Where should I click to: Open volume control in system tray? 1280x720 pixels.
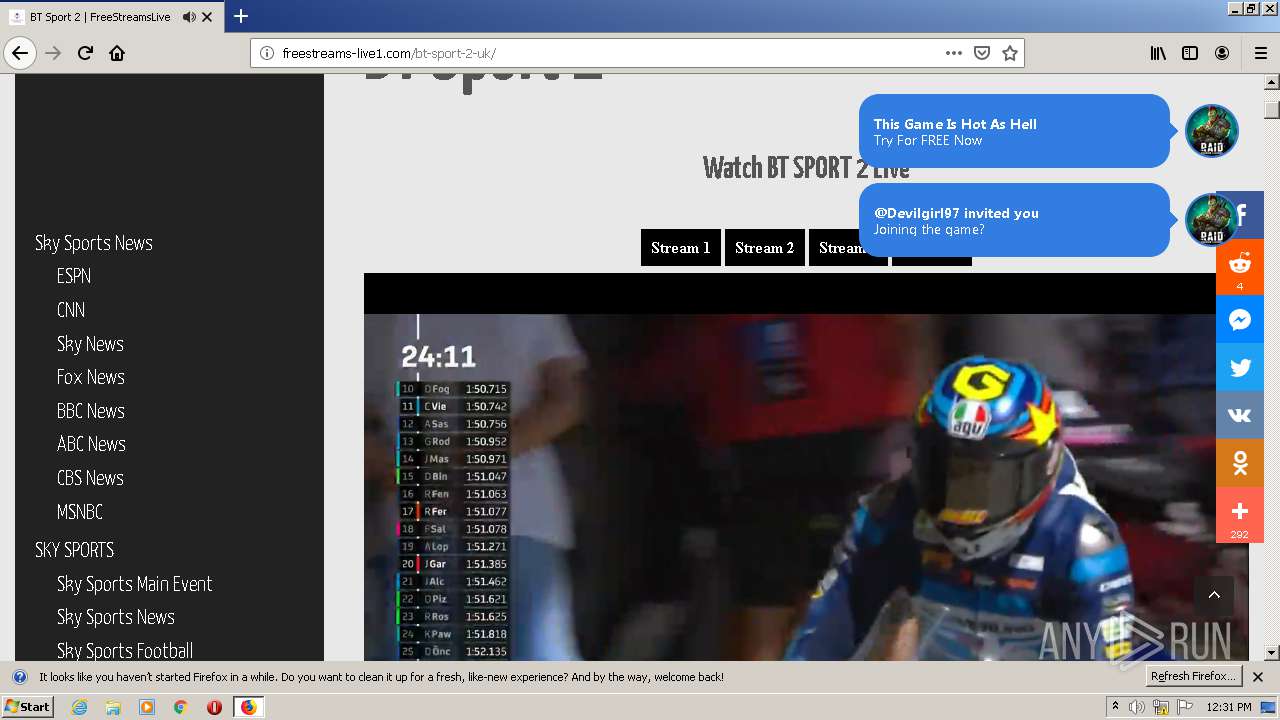[x=1137, y=707]
